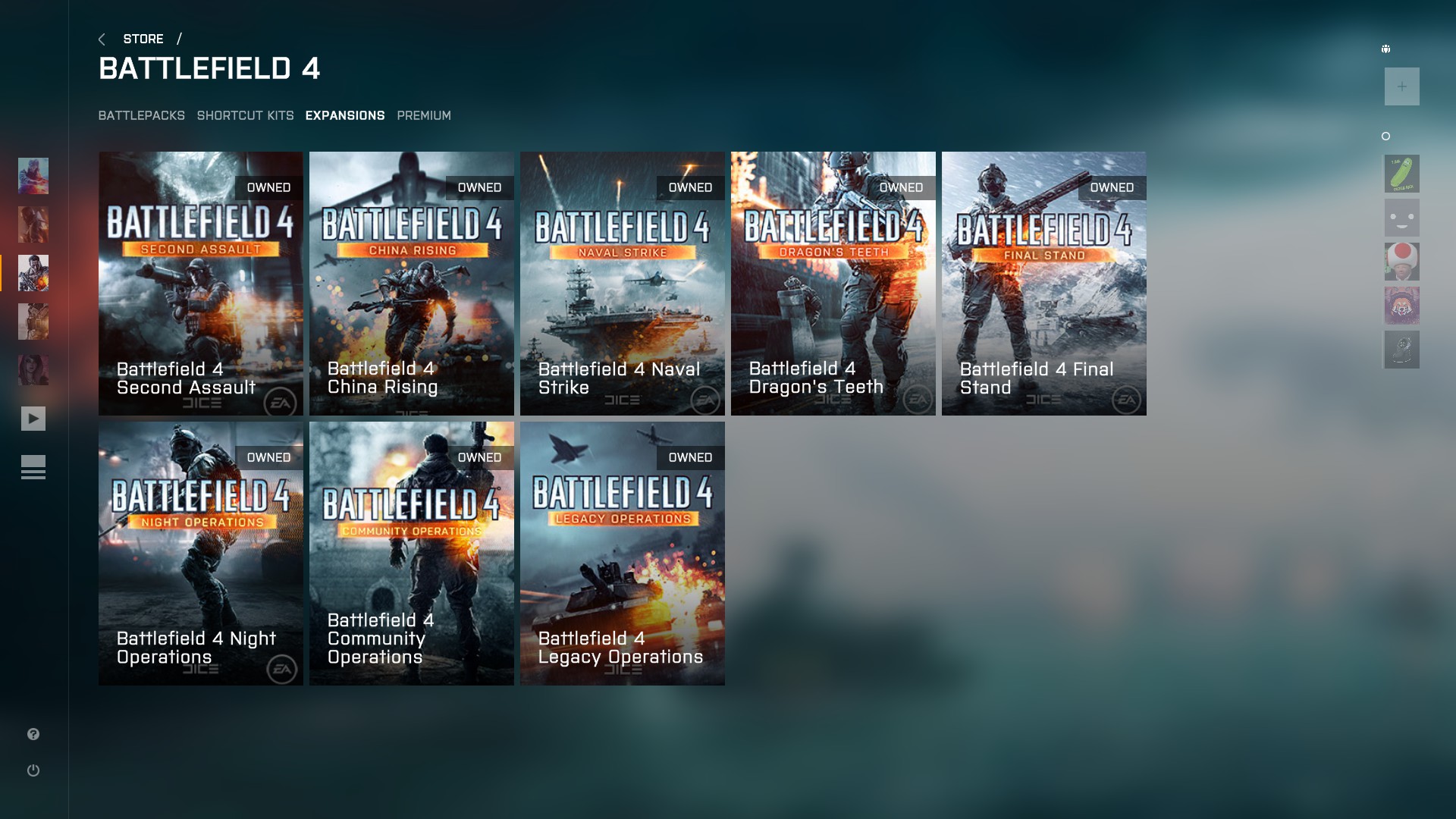
Task: Open the Battlefield 4 Night Operations card
Action: click(201, 554)
